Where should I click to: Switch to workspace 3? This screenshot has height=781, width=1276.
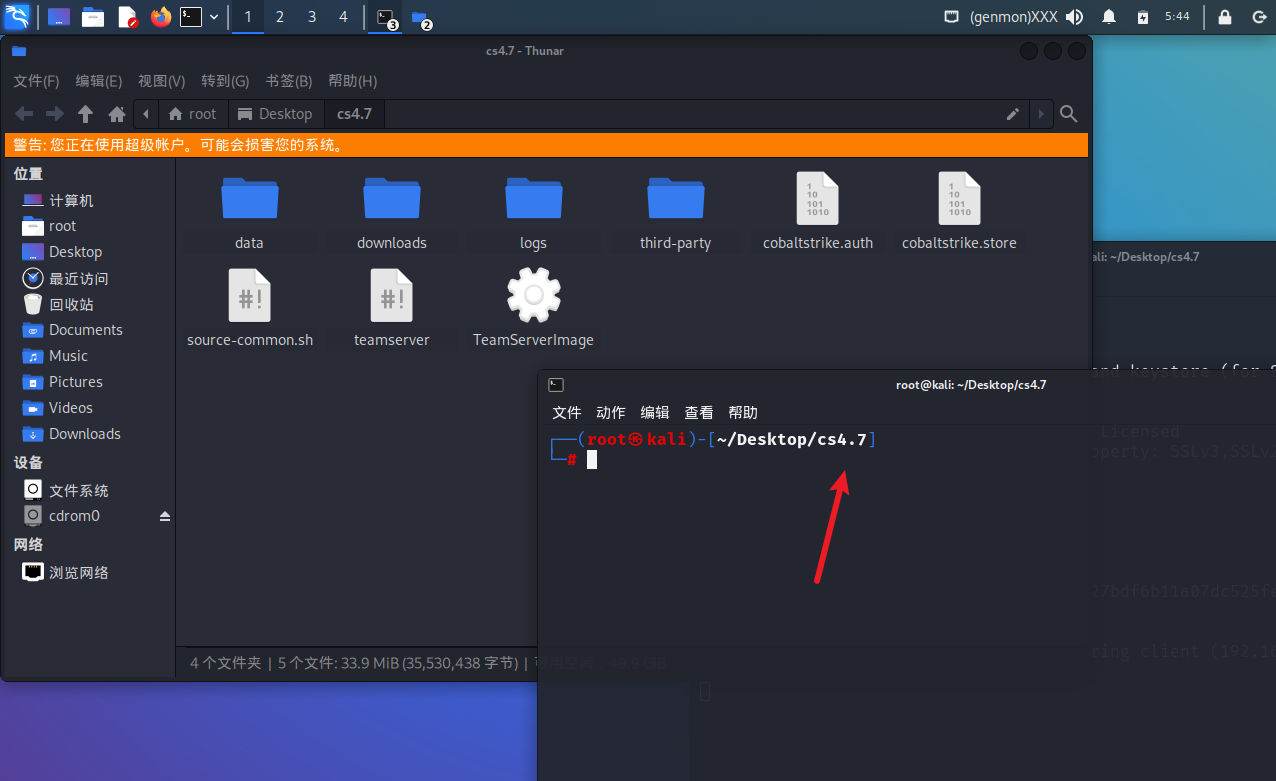pos(312,17)
